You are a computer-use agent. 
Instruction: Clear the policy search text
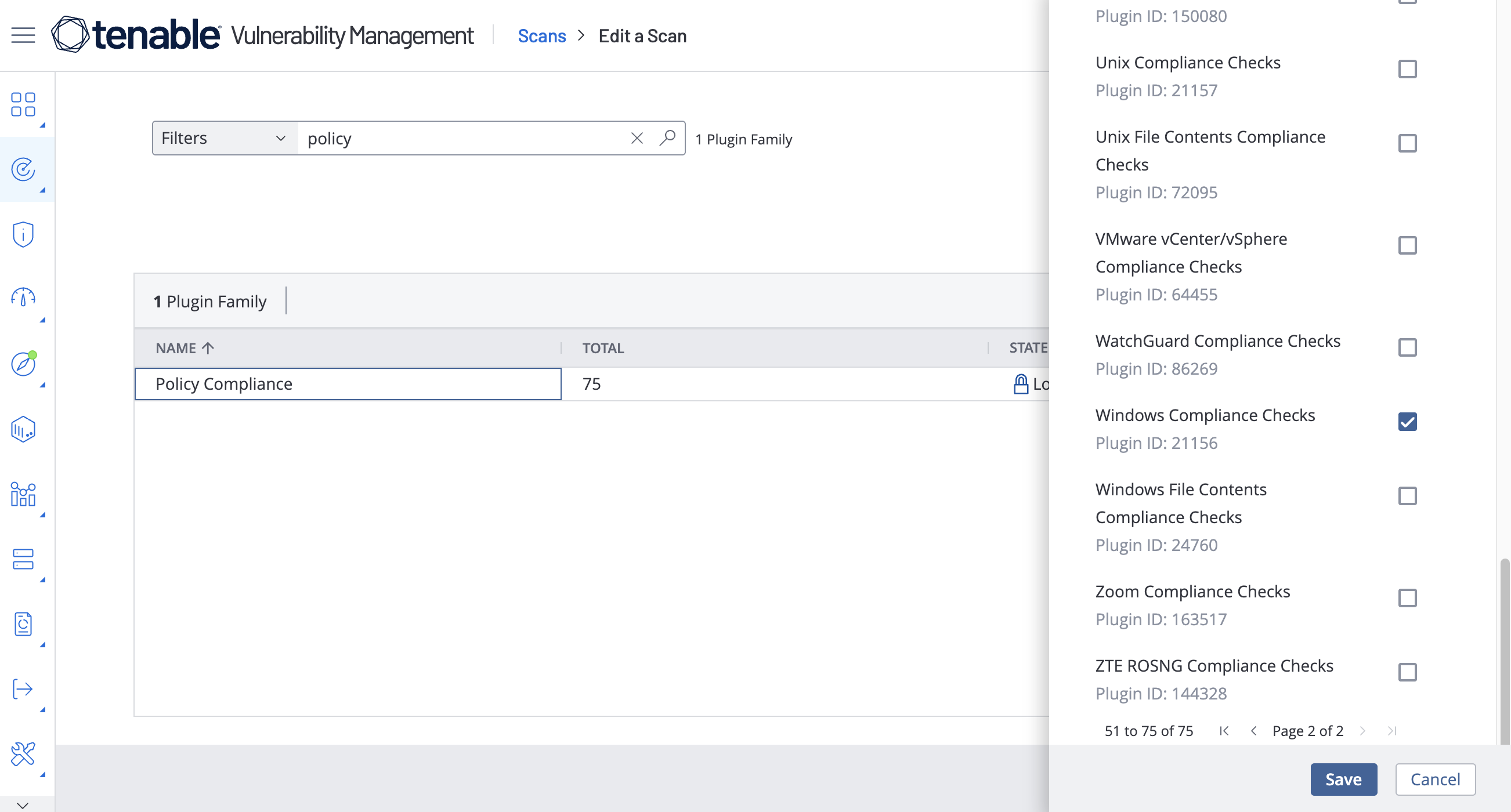pos(637,139)
